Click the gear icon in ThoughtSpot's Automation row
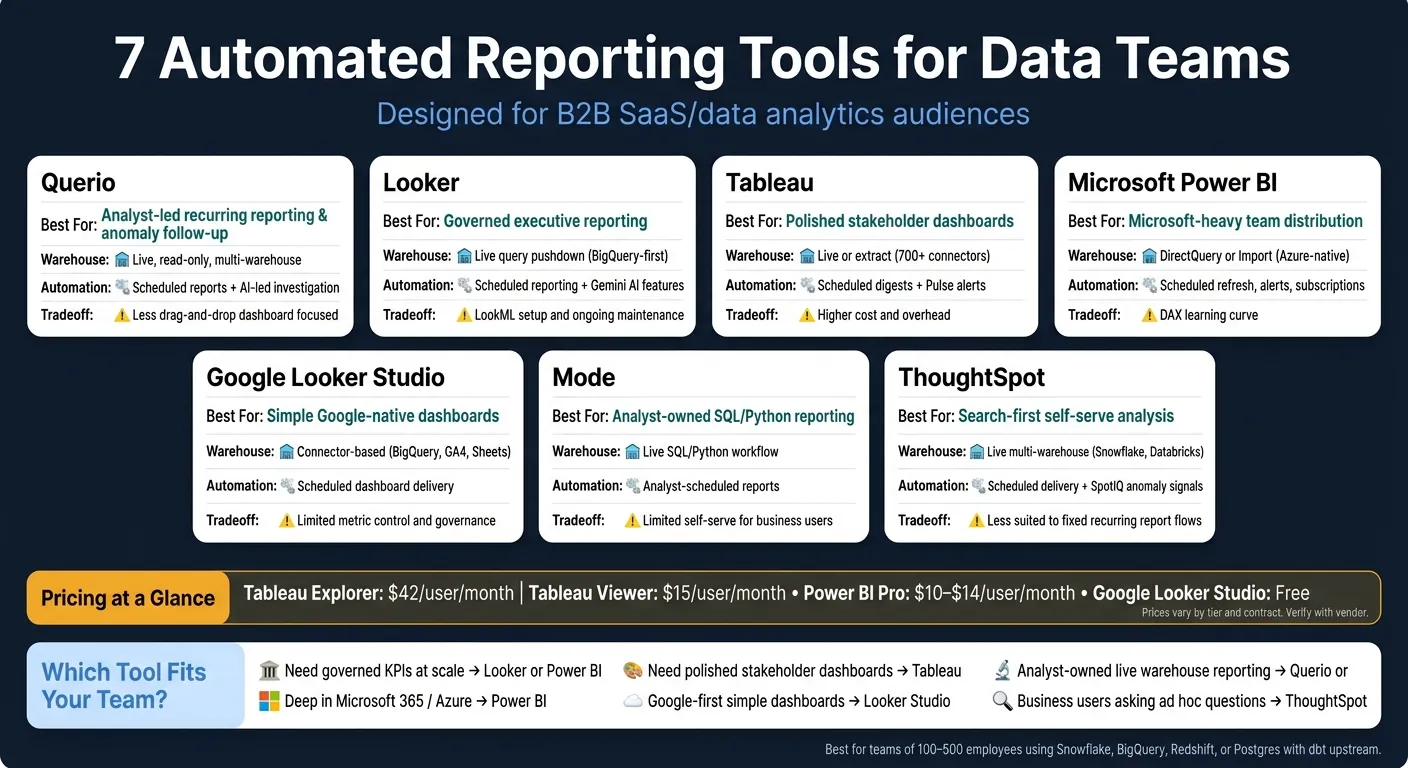Screen dimensions: 1408x768 (978, 486)
